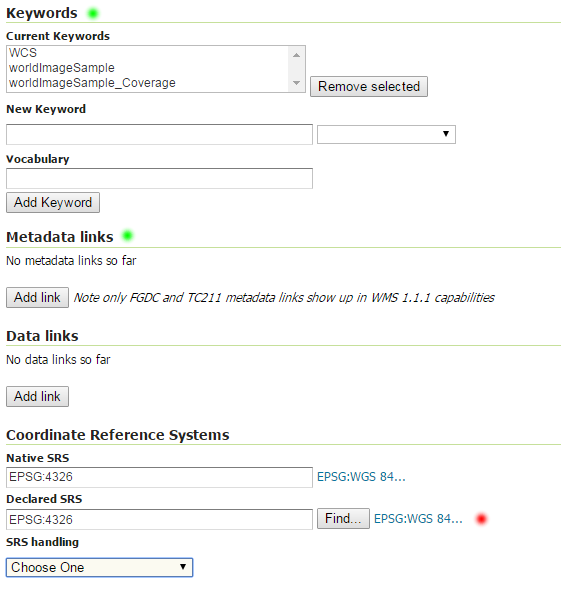This screenshot has height=596, width=561.
Task: Click the Remove selected button
Action: coord(369,87)
